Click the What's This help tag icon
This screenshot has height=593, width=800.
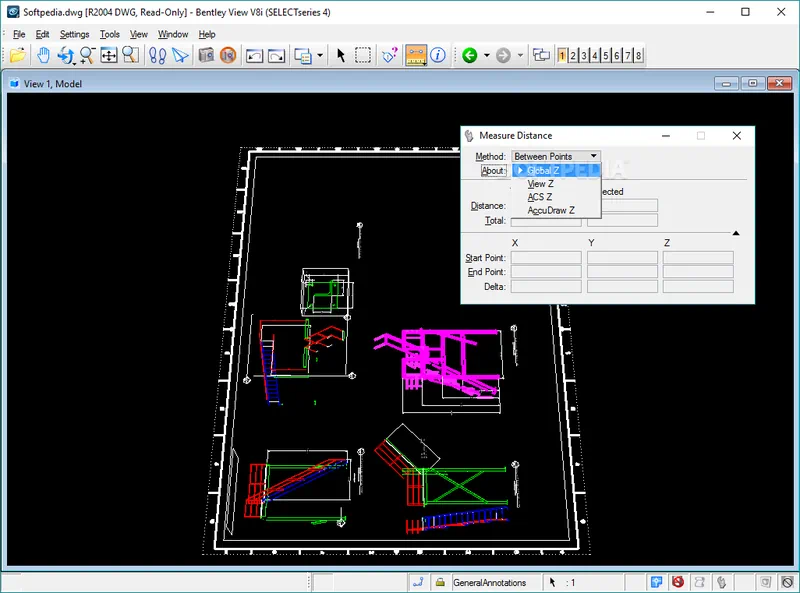(x=390, y=55)
